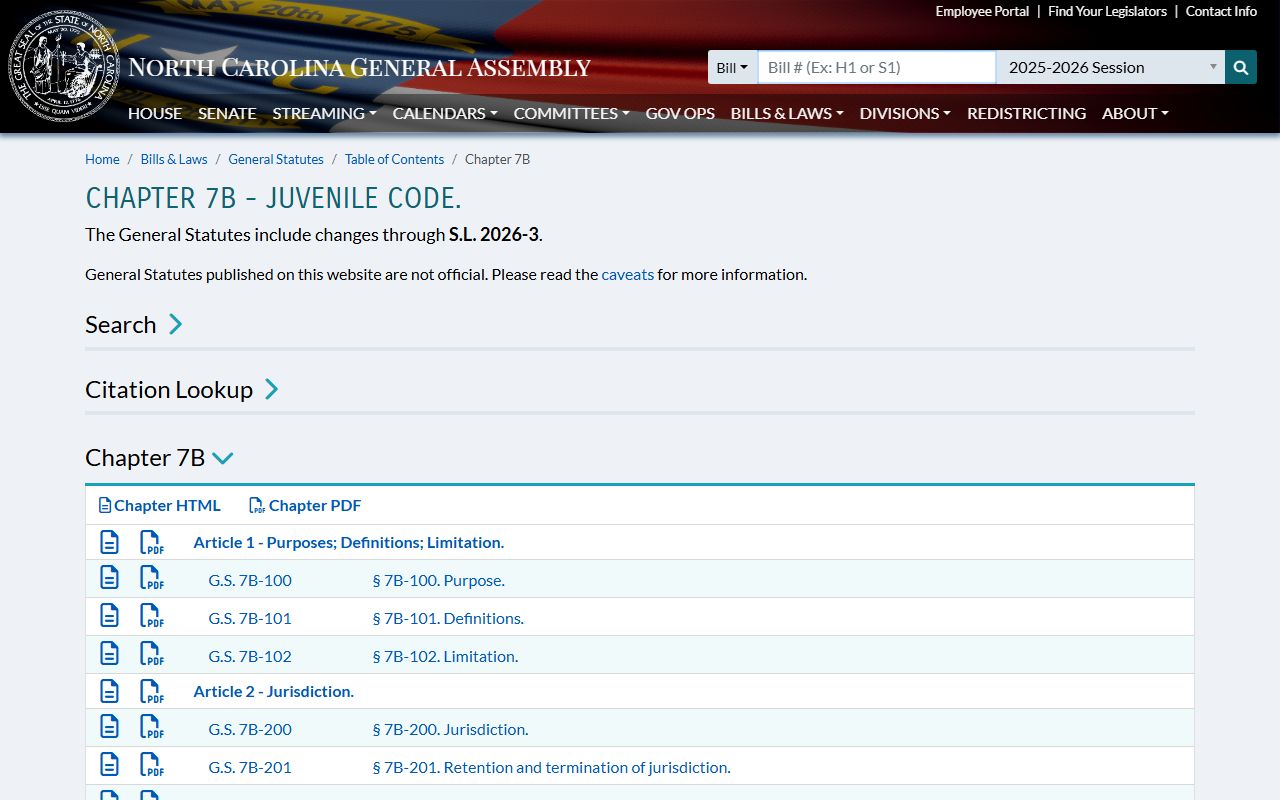Open the About dropdown menu
Image resolution: width=1280 pixels, height=800 pixels.
[x=1135, y=113]
